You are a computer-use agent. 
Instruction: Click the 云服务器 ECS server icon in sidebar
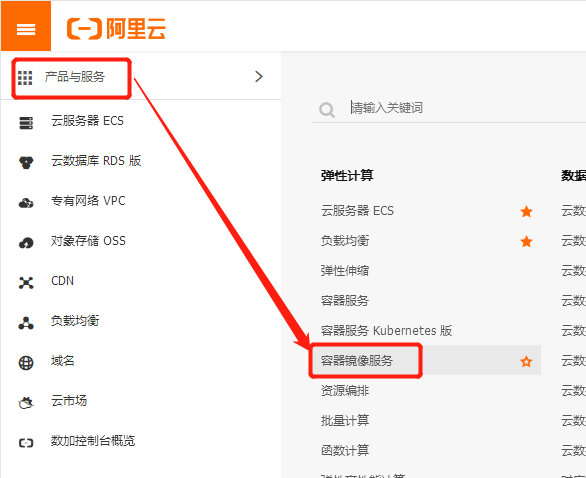pyautogui.click(x=26, y=123)
